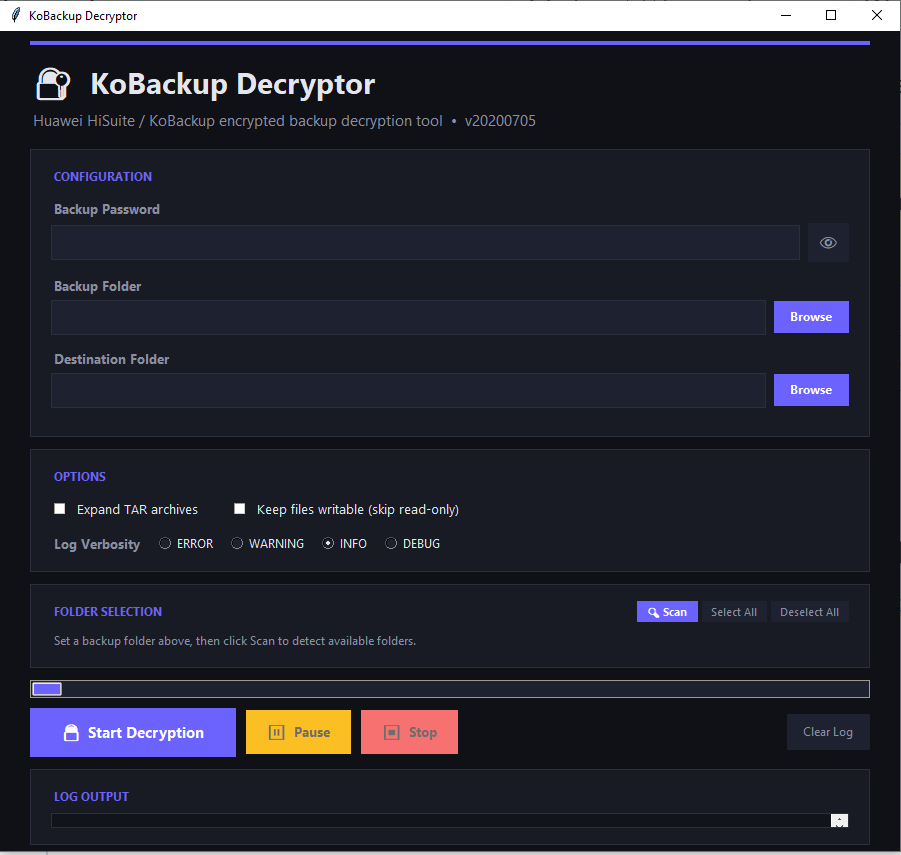Click inside the Log Output text area

point(441,821)
